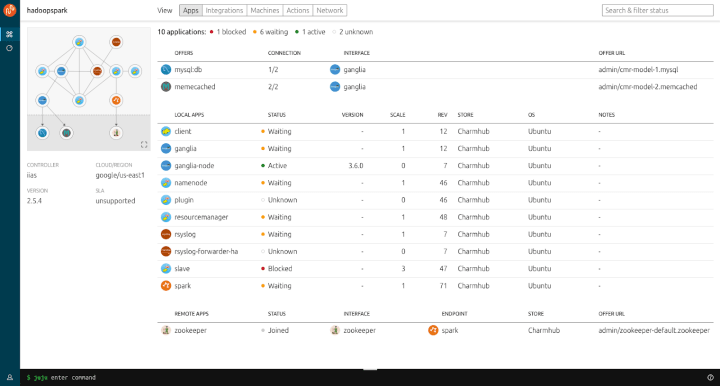Screen dimensions: 720x386
Task: Click the admin/cmr-model-1.mysql offer URL
Action: pos(638,70)
